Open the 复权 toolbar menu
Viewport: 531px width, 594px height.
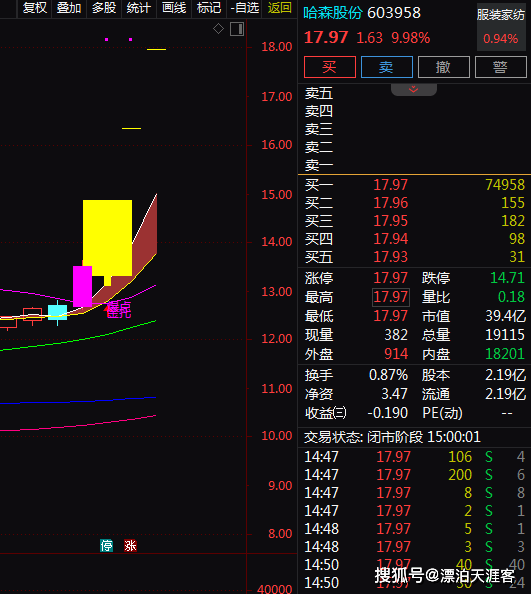[x=35, y=8]
